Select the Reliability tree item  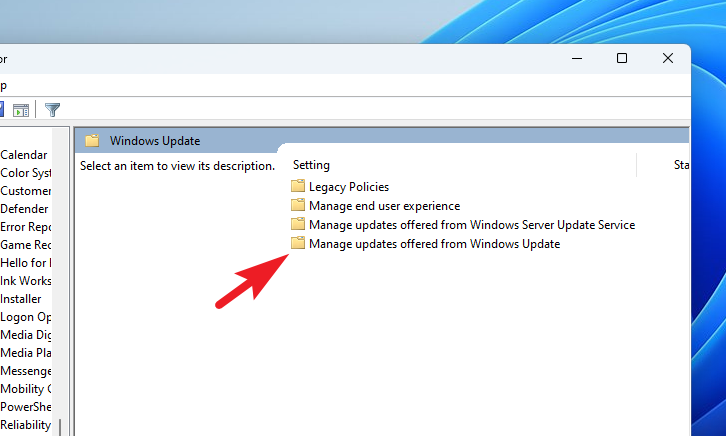pyautogui.click(x=25, y=425)
